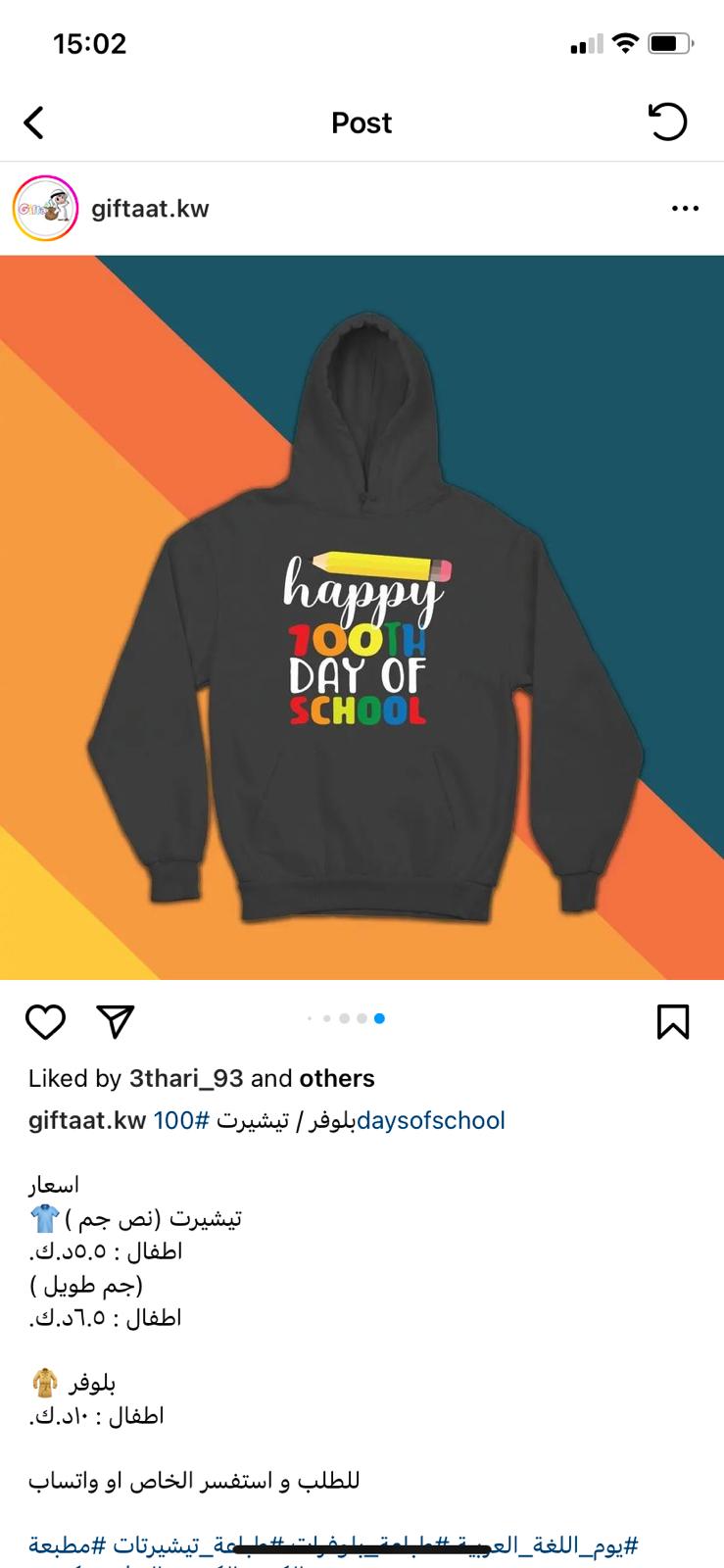Tap giftaat.kw username in caption
The image size is (724, 1568).
coord(87,1120)
